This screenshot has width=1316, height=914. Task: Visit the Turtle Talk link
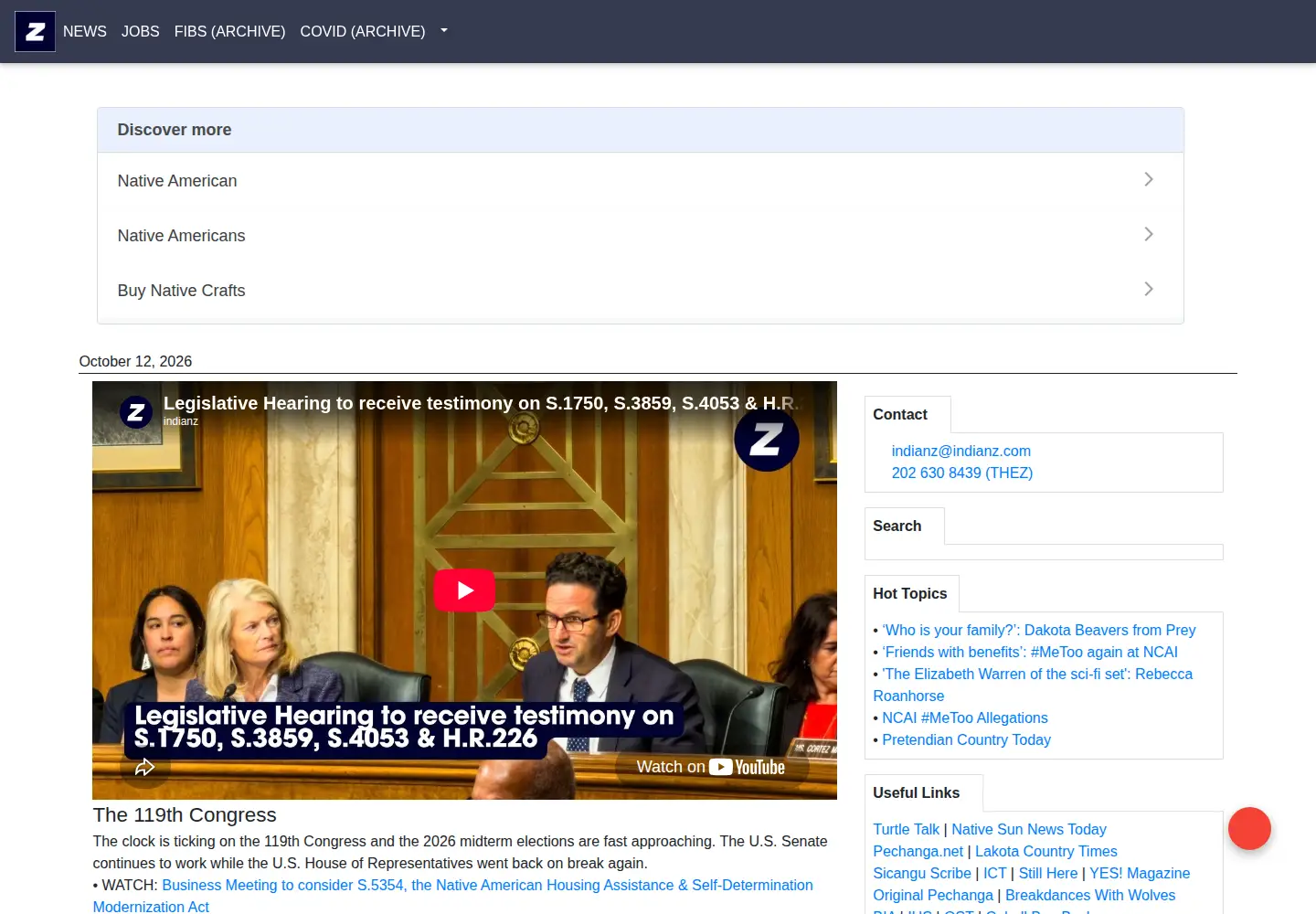(x=906, y=829)
